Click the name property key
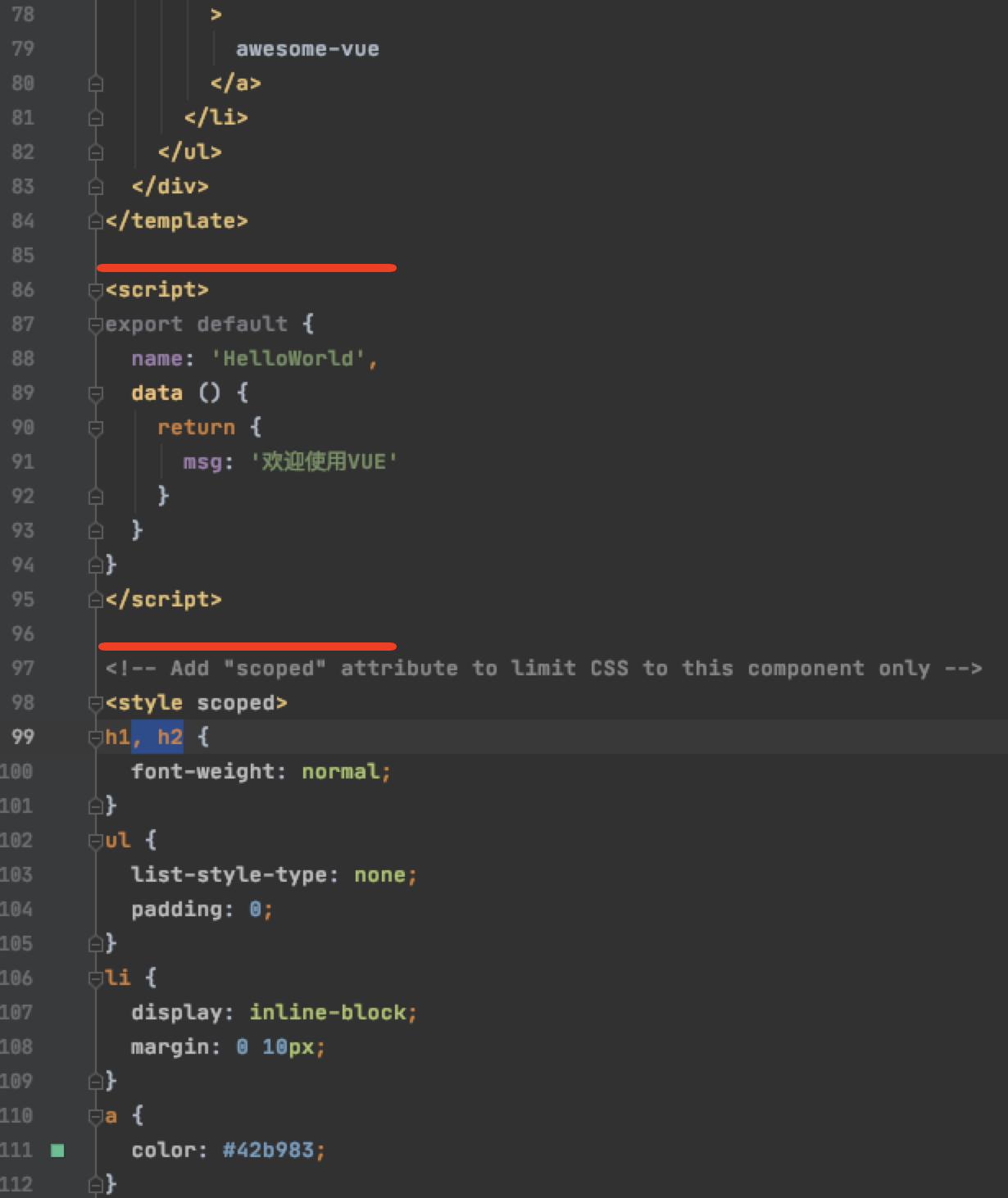The width and height of the screenshot is (1008, 1198). 157,359
